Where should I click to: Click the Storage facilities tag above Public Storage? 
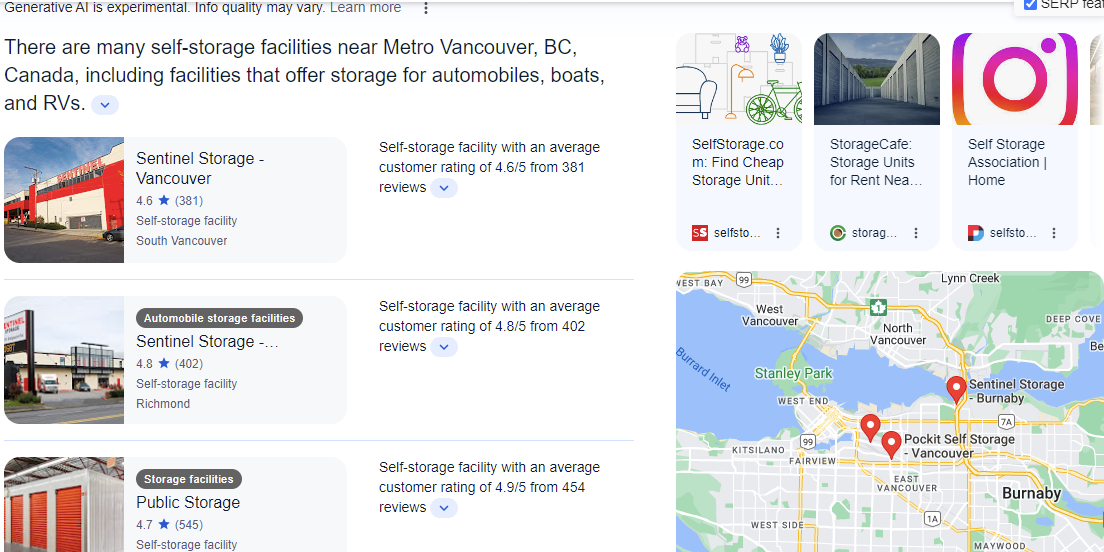(x=189, y=479)
